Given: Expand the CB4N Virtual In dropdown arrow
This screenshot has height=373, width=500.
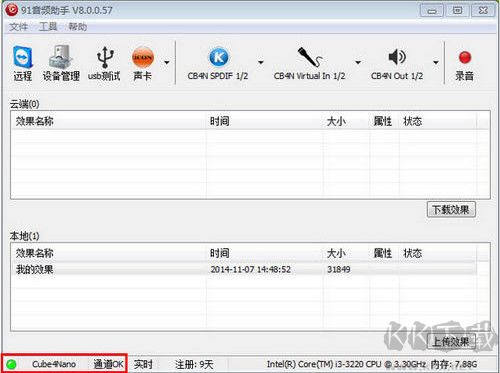Looking at the screenshot, I should (x=358, y=62).
